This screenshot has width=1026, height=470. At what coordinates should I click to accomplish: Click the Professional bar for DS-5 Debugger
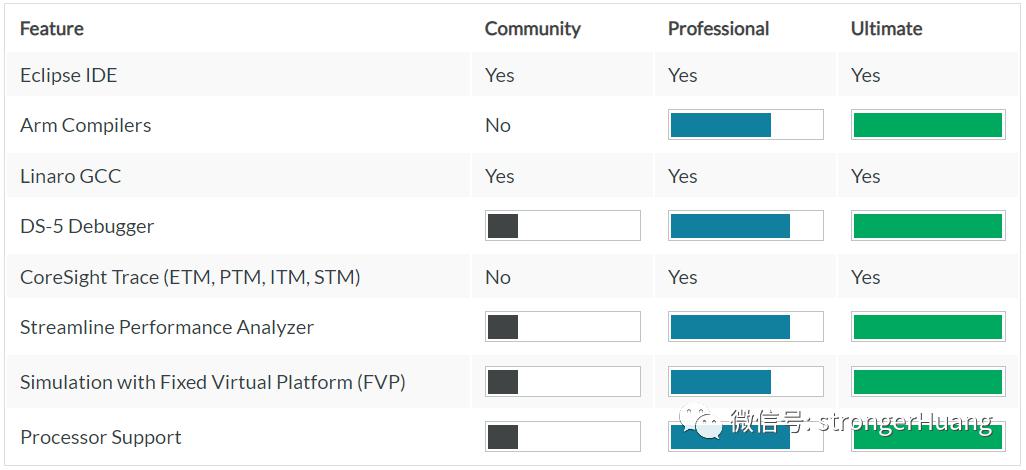coord(745,226)
